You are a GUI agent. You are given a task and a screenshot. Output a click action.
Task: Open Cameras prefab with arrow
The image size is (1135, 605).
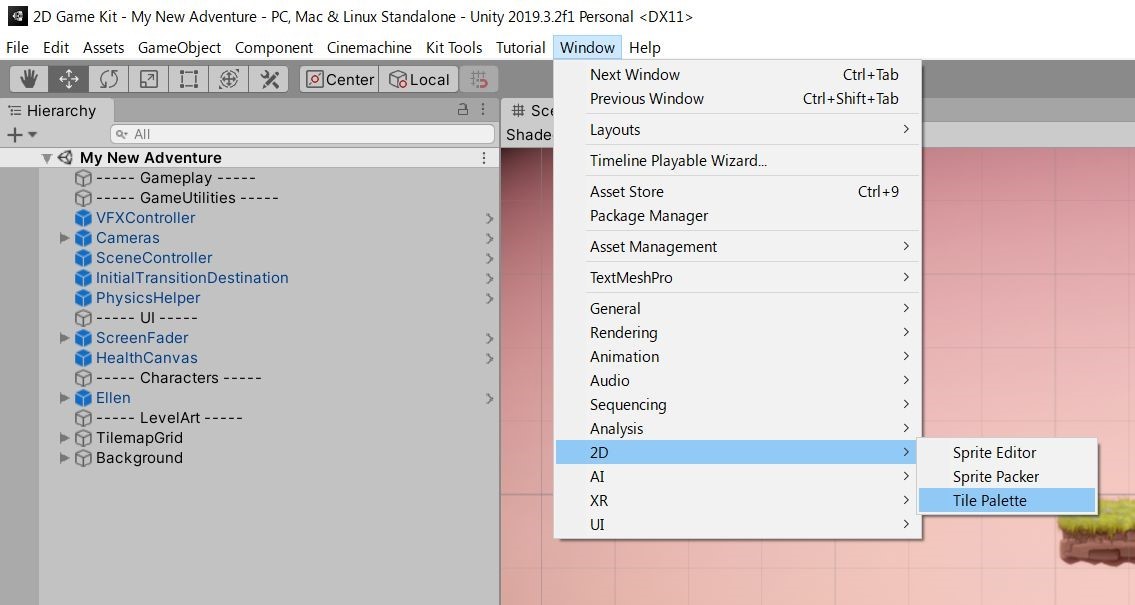click(489, 238)
